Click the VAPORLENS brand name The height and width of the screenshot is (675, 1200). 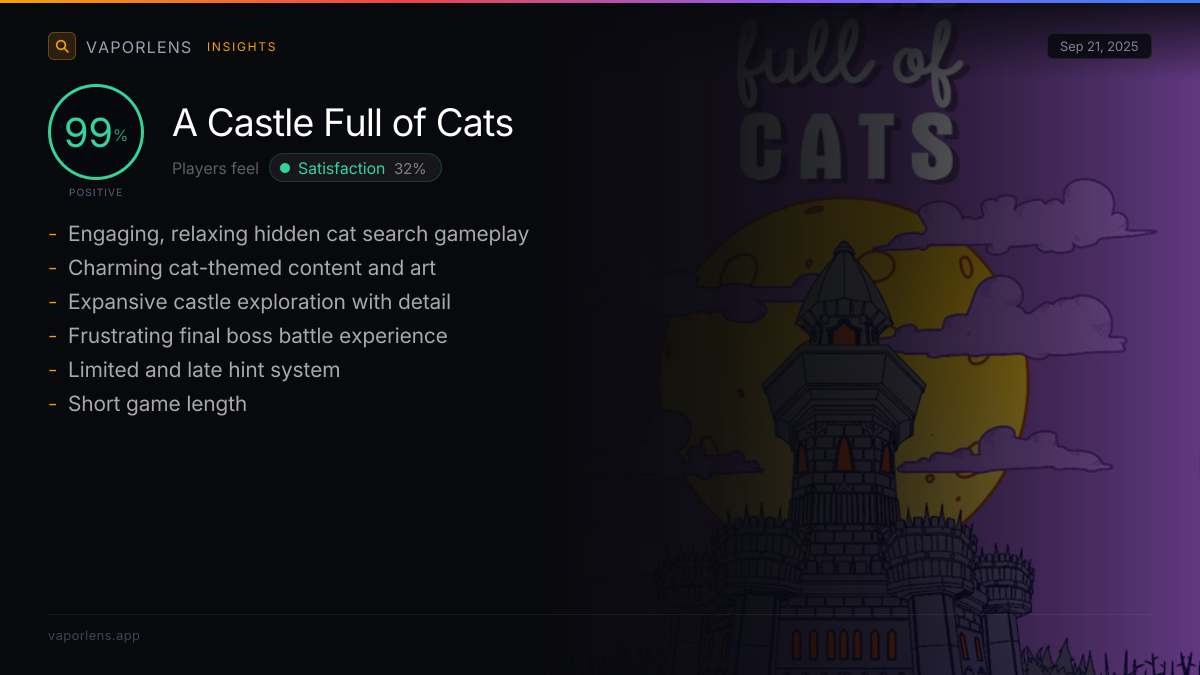(139, 47)
